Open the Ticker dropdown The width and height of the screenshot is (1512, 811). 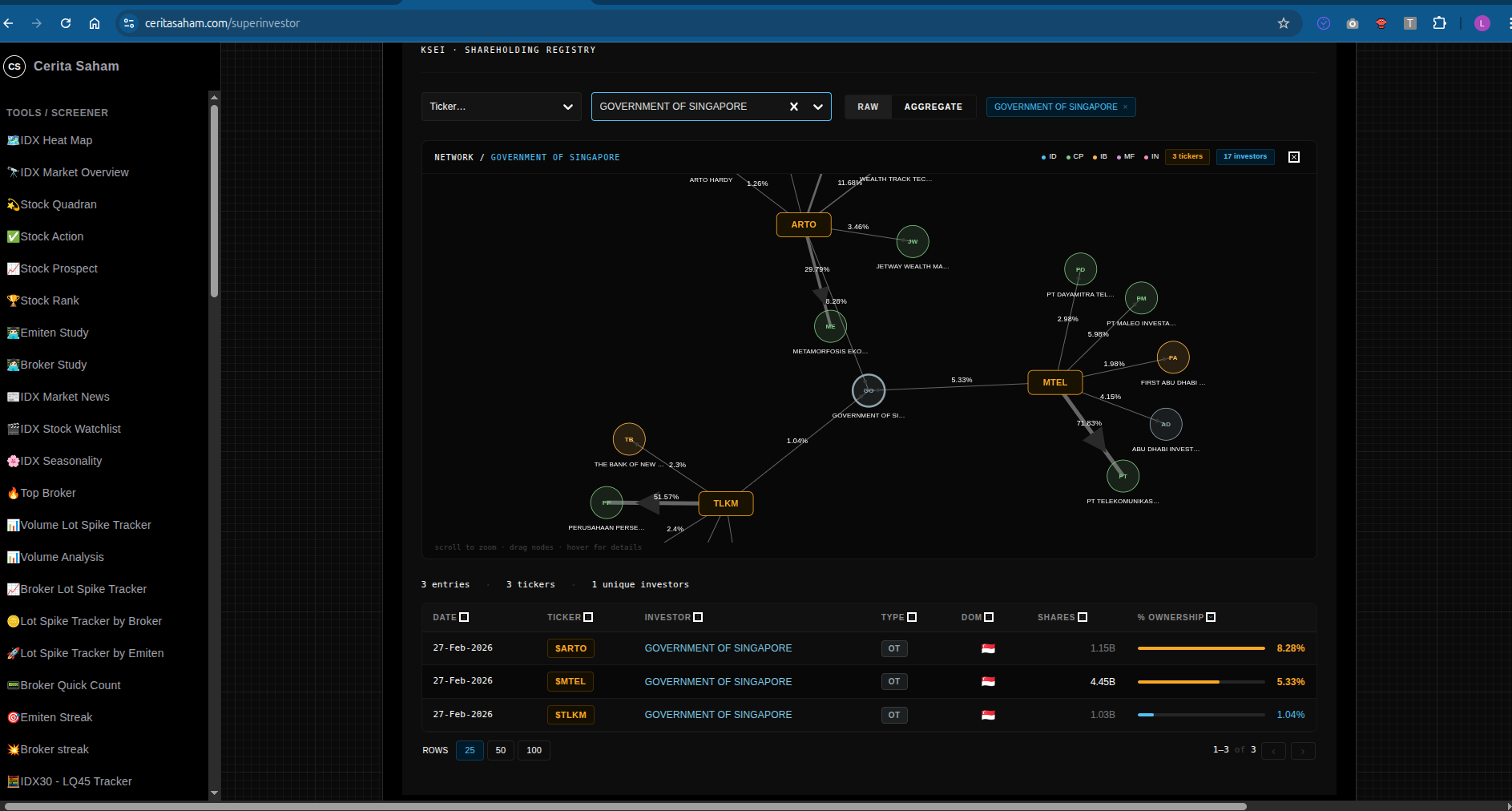(501, 107)
